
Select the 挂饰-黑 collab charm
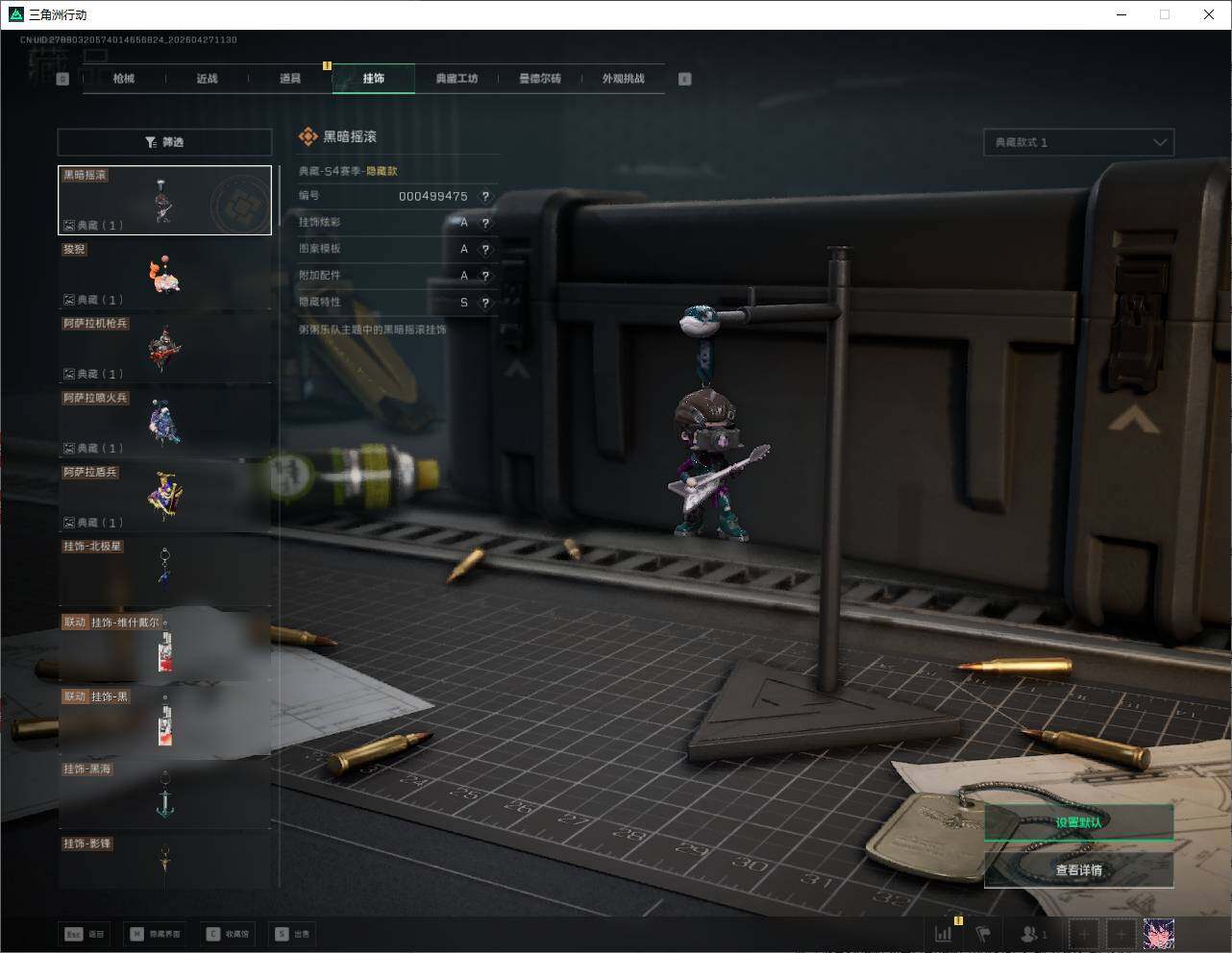164,721
